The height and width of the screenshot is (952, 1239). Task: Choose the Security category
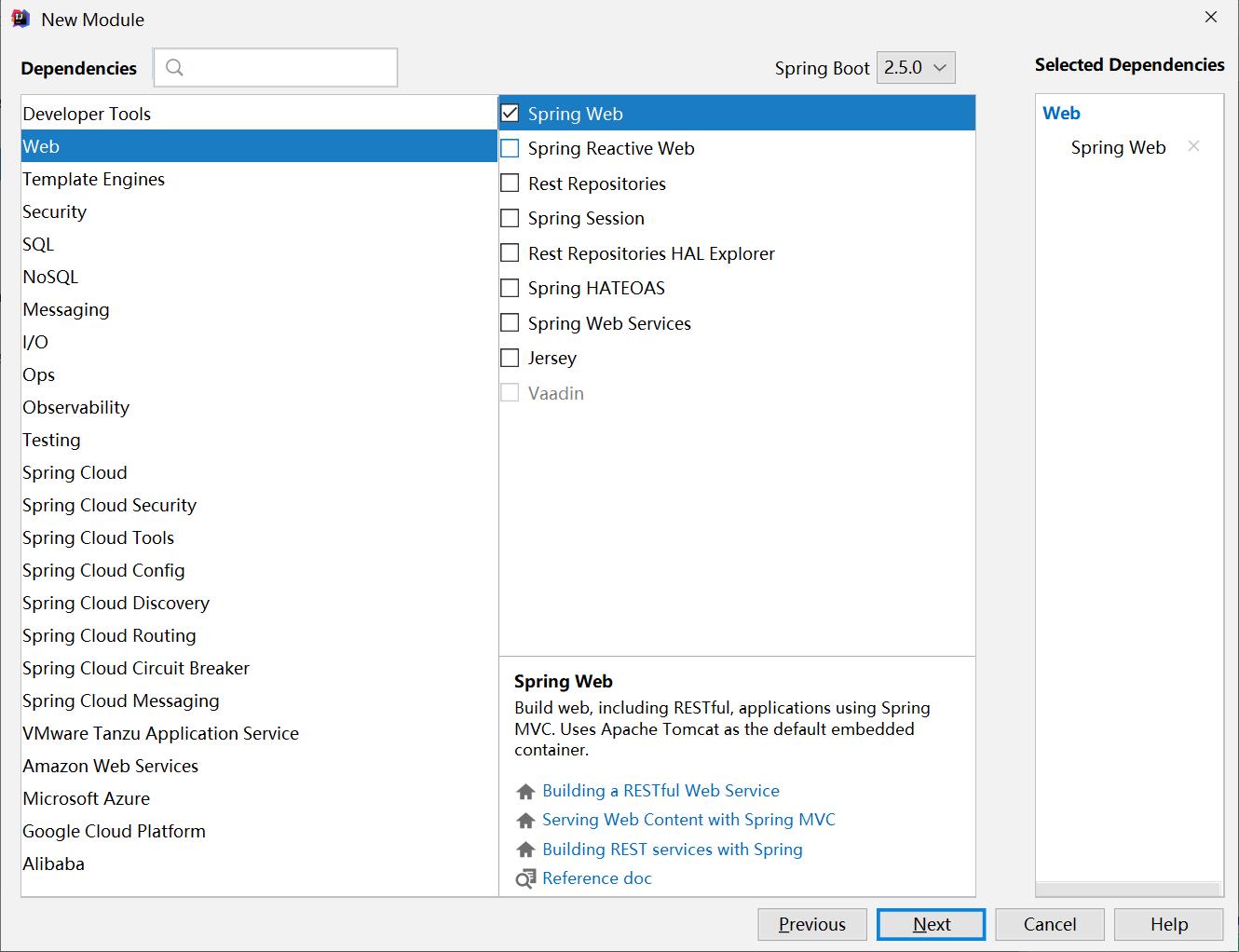tap(259, 211)
